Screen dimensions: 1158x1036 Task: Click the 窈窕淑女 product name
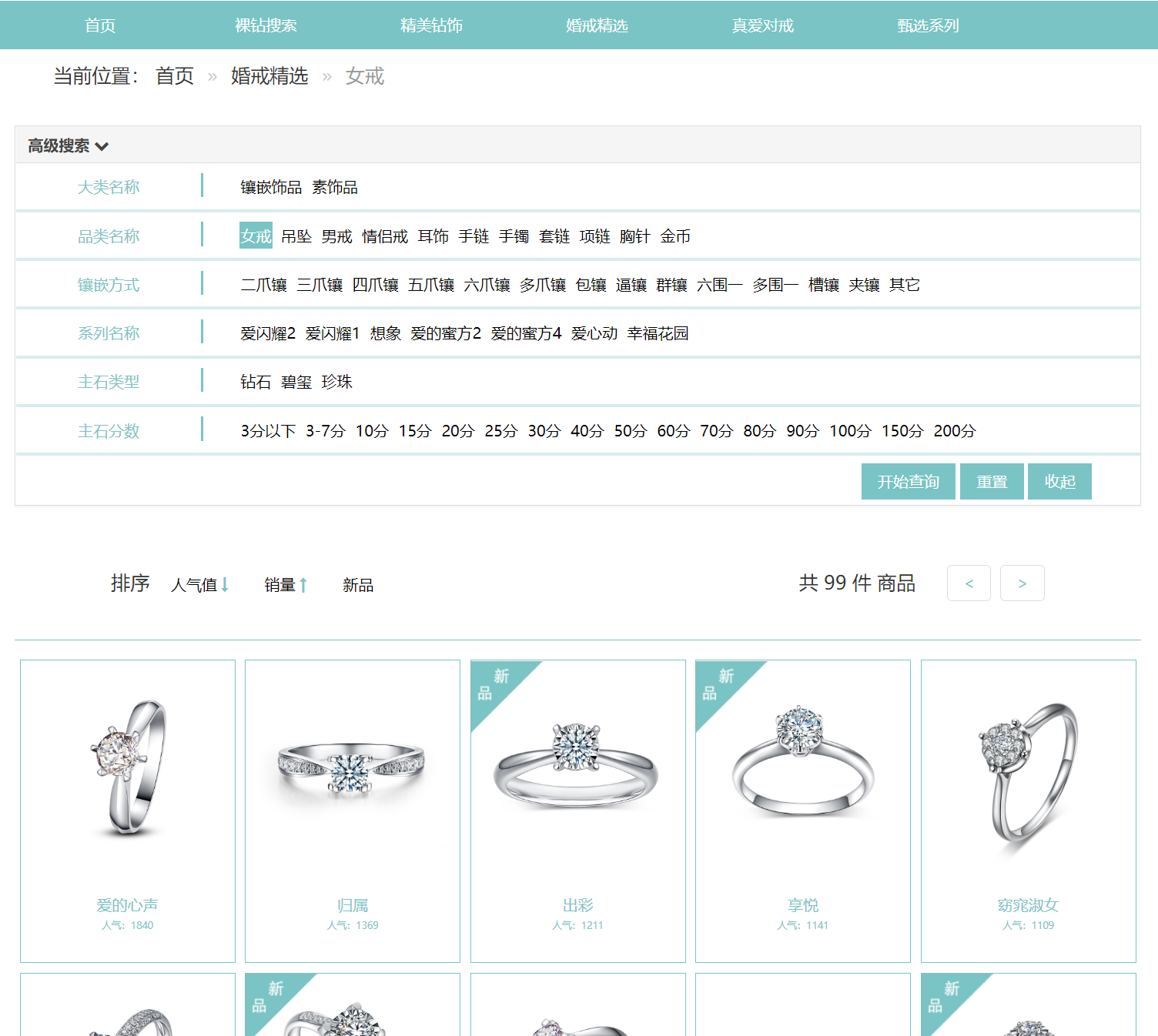(x=1028, y=905)
